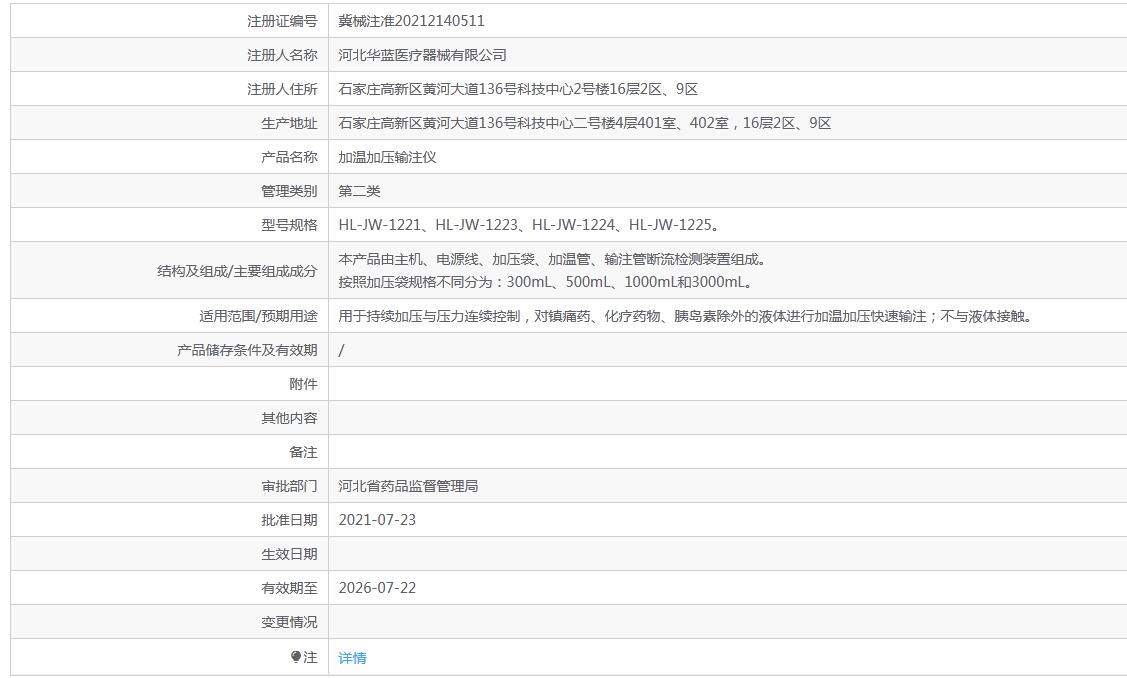This screenshot has height=678, width=1127.
Task: Click the 批准日期 label
Action: point(289,520)
